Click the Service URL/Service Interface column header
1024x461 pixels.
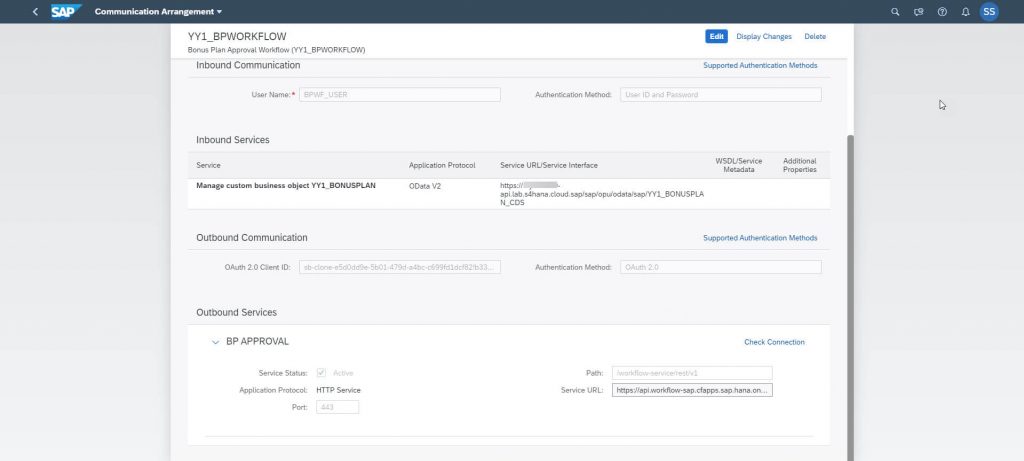click(549, 165)
